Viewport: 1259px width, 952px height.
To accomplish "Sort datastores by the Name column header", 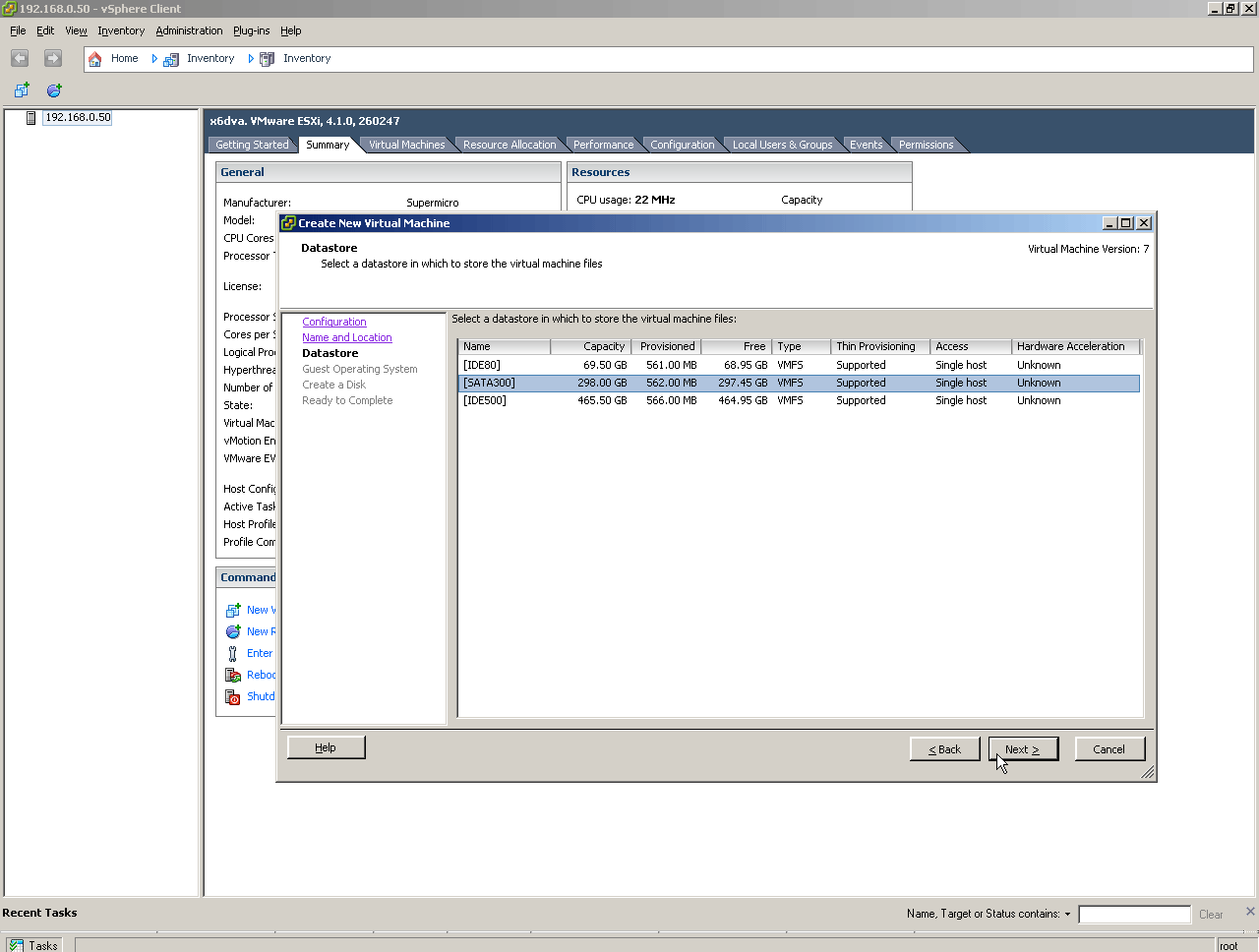I will [505, 346].
